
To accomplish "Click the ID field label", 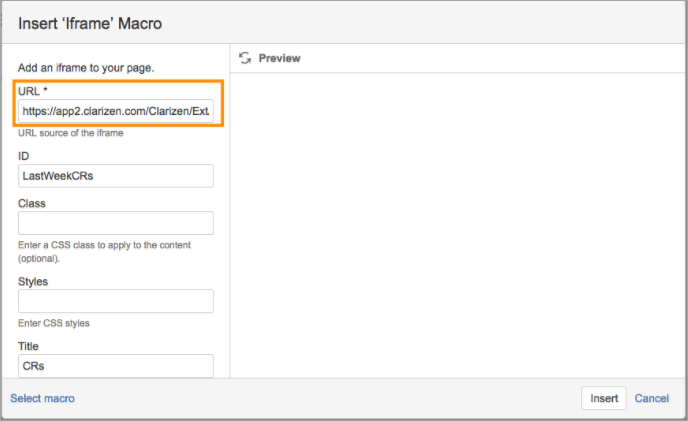I will click(24, 156).
